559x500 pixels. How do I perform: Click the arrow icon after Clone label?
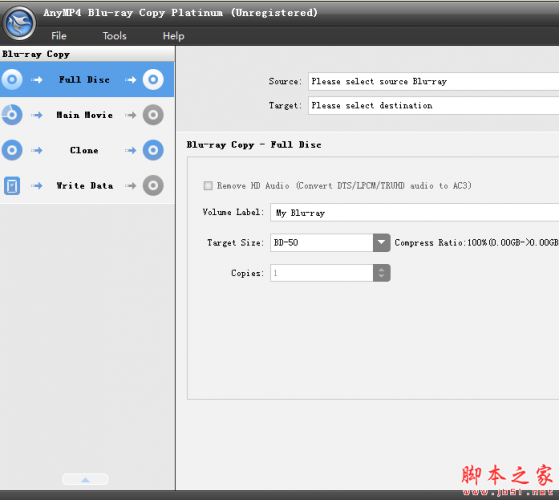coord(131,150)
